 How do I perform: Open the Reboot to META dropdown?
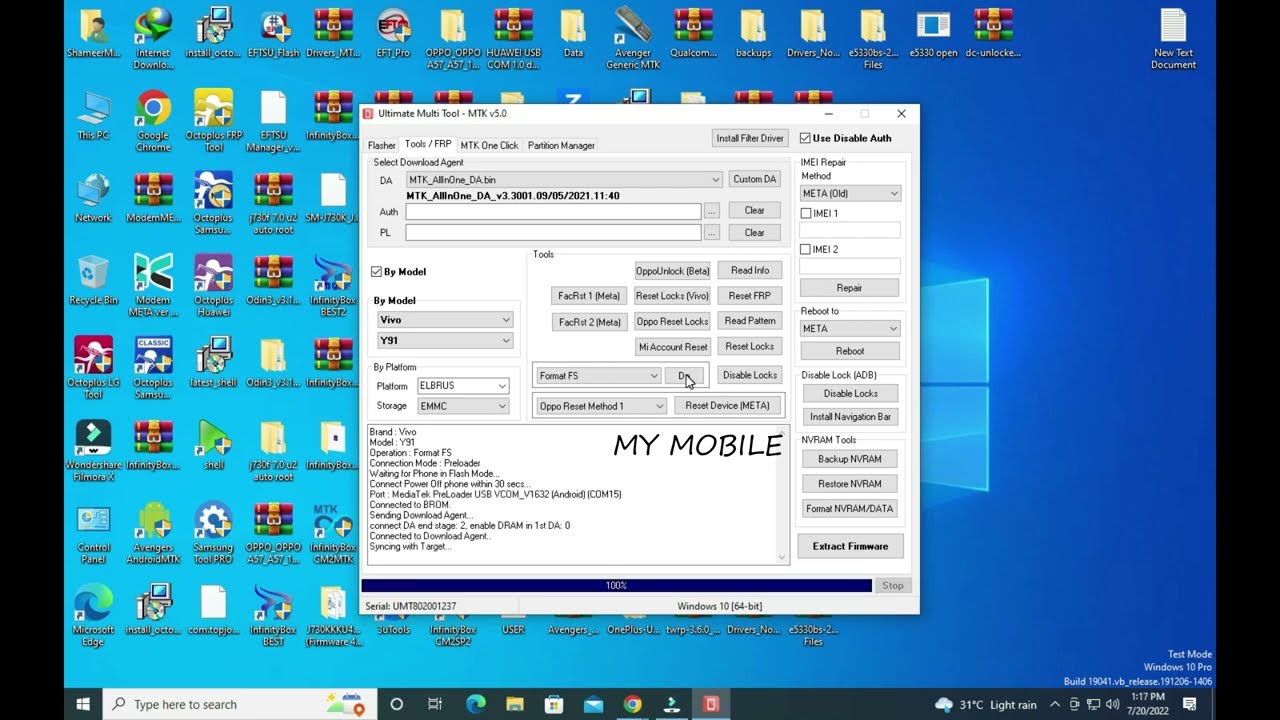pyautogui.click(x=850, y=328)
